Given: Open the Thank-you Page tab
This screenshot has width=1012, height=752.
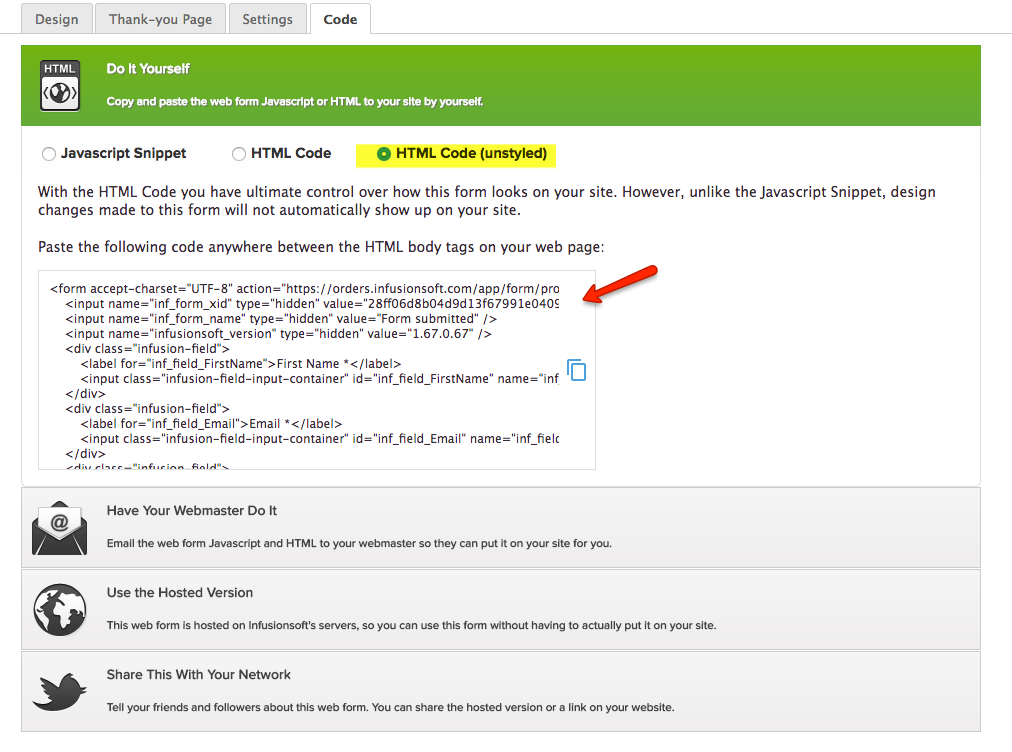Looking at the screenshot, I should pyautogui.click(x=160, y=19).
